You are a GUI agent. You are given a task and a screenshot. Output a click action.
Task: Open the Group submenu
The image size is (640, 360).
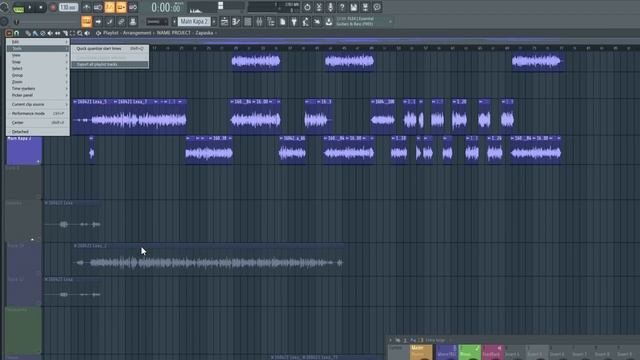point(38,75)
